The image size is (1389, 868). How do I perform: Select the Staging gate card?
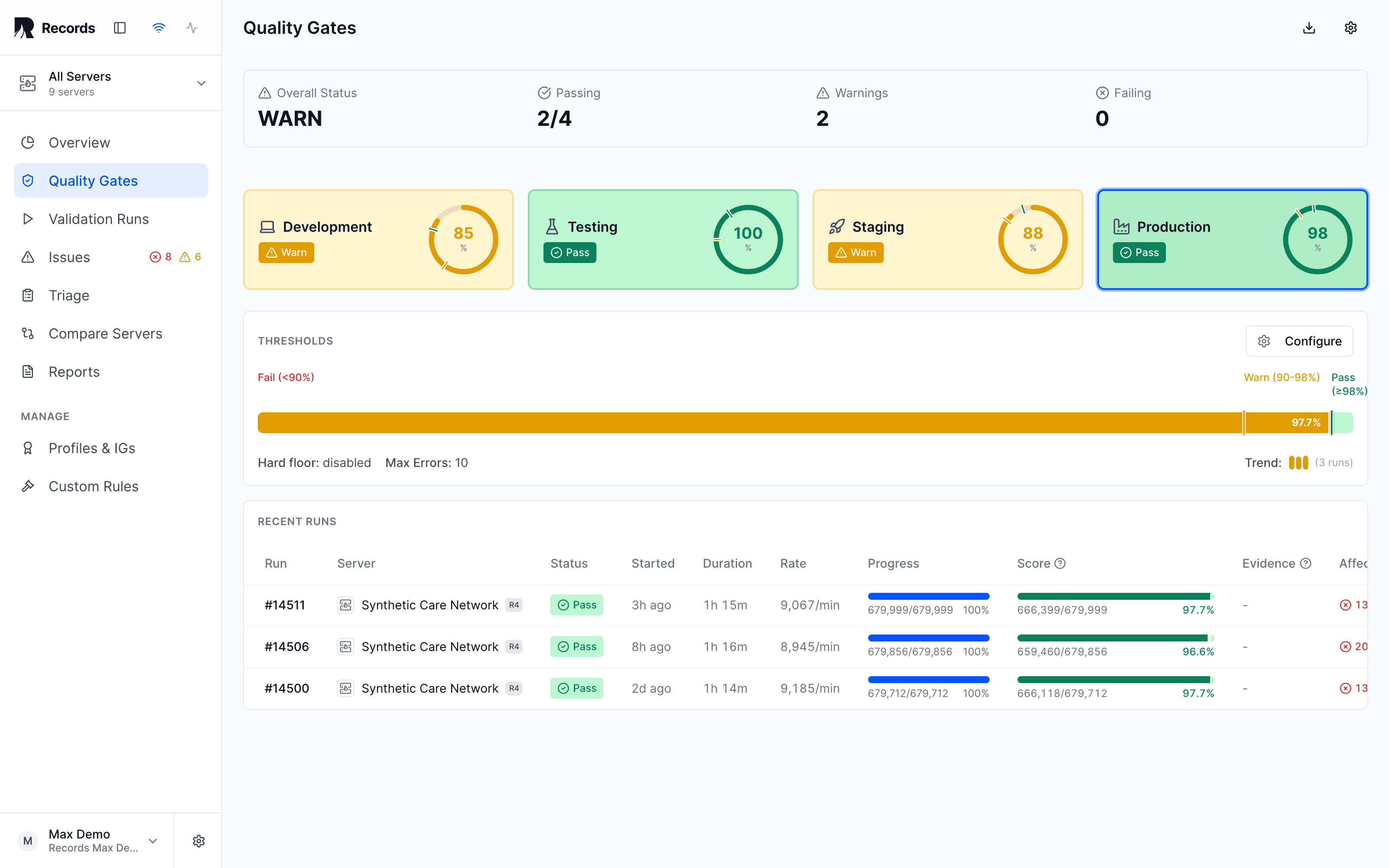(x=948, y=240)
